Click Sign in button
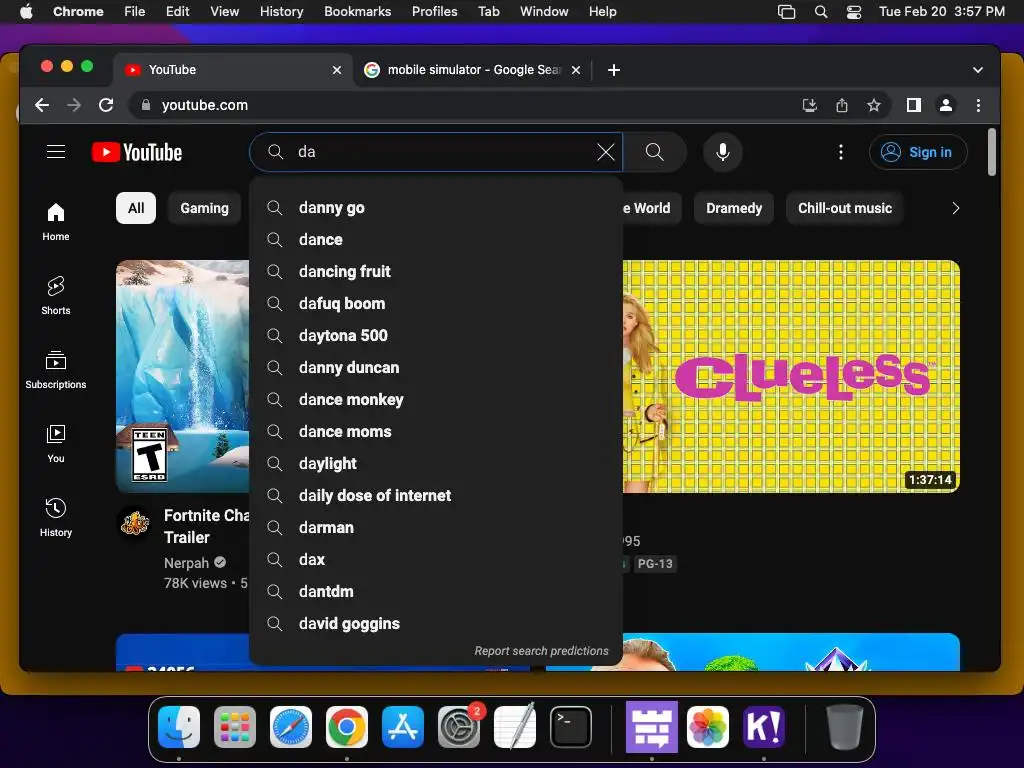 [918, 152]
